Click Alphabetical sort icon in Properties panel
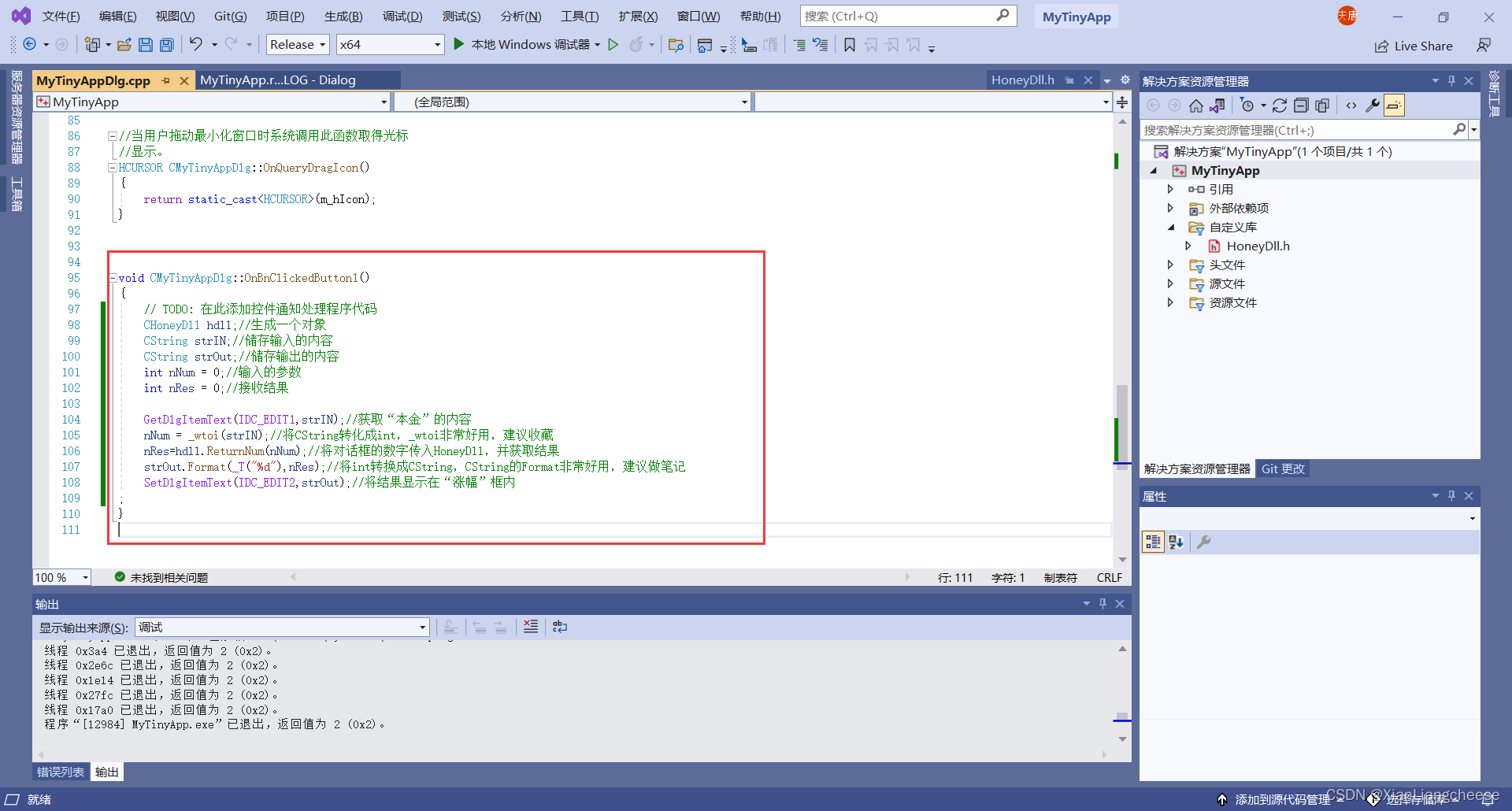Image resolution: width=1512 pixels, height=811 pixels. (x=1176, y=542)
